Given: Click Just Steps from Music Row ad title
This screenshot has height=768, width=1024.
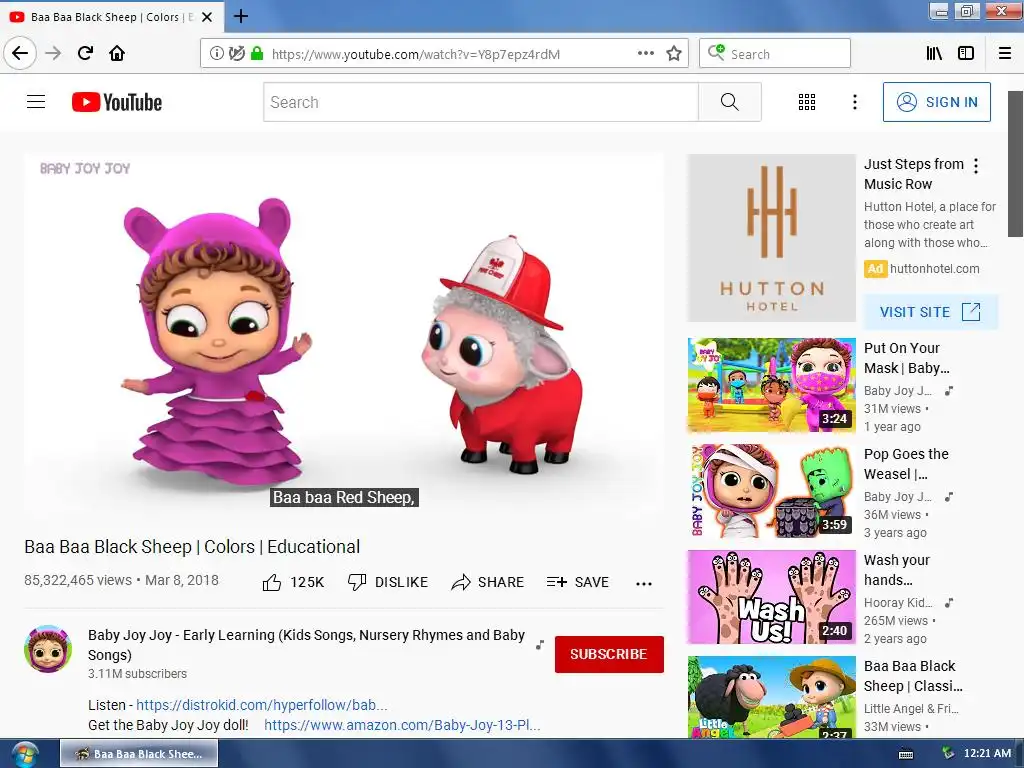Looking at the screenshot, I should click(914, 174).
